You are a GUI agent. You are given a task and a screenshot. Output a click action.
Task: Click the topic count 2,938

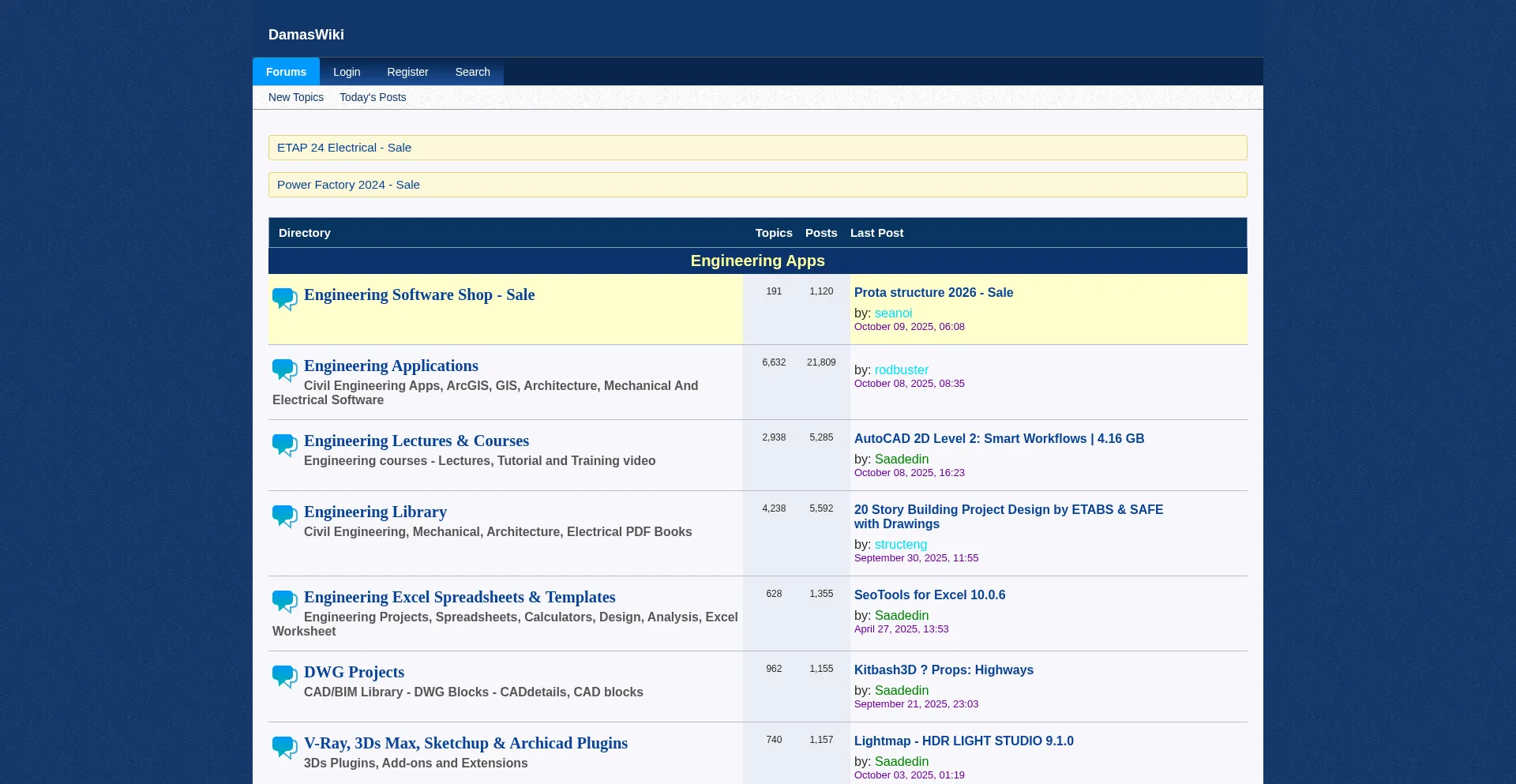click(774, 437)
